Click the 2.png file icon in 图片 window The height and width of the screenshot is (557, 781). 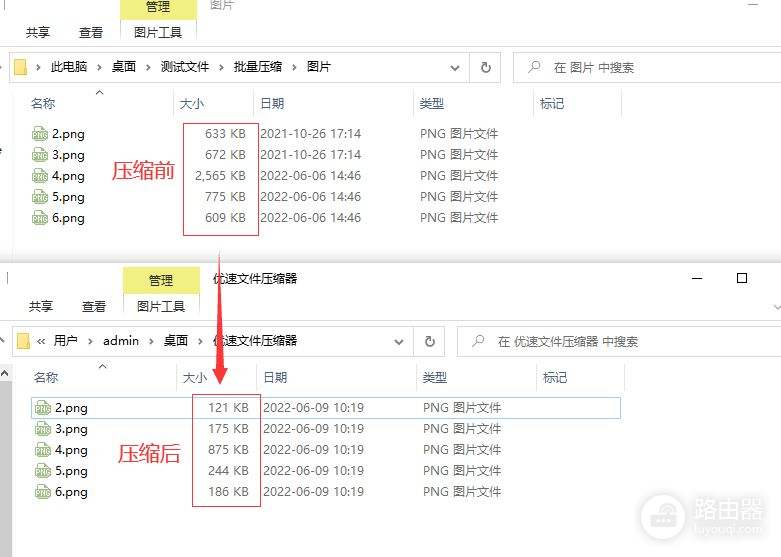40,134
